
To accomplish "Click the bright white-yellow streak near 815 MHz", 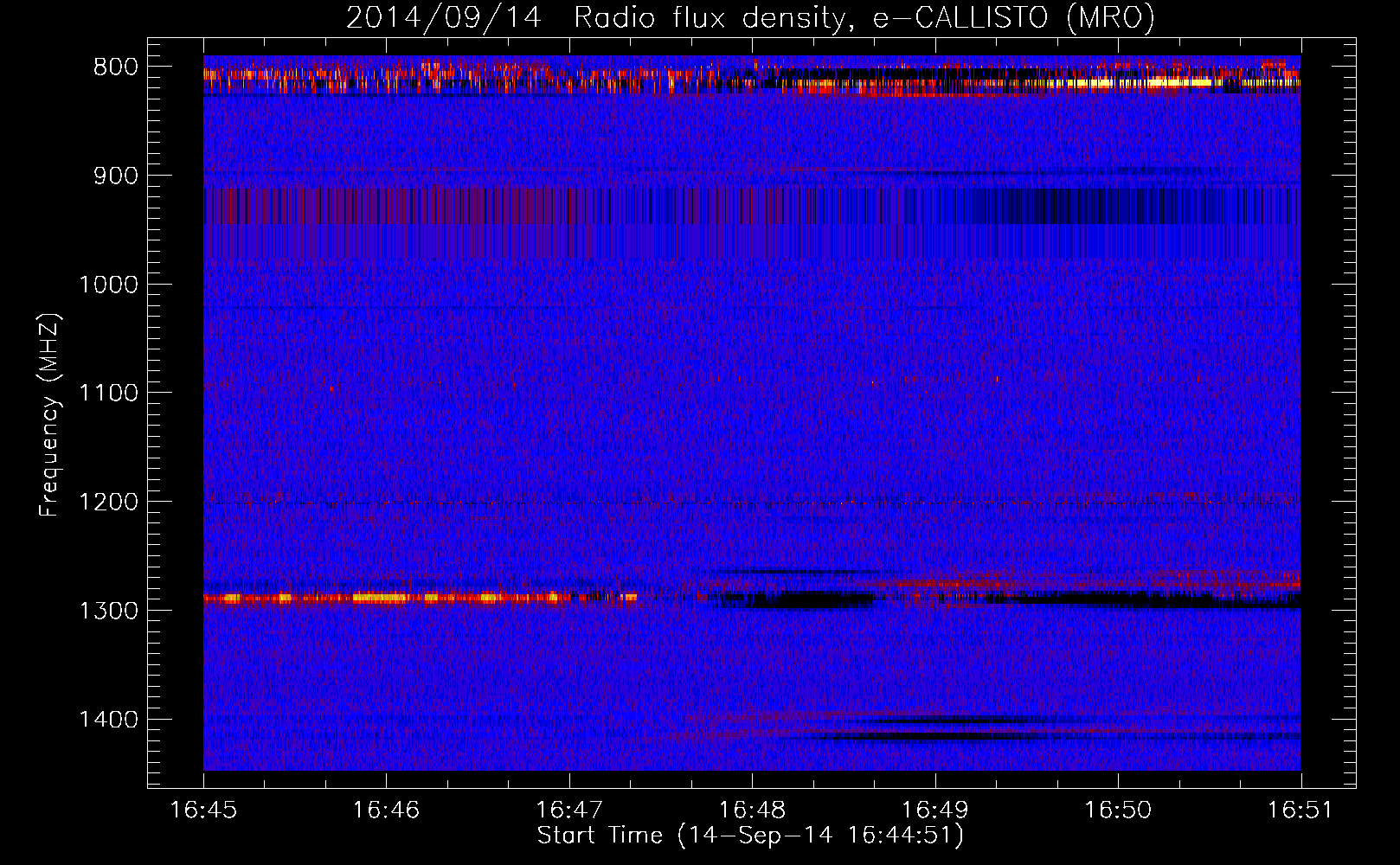I will (x=1138, y=83).
